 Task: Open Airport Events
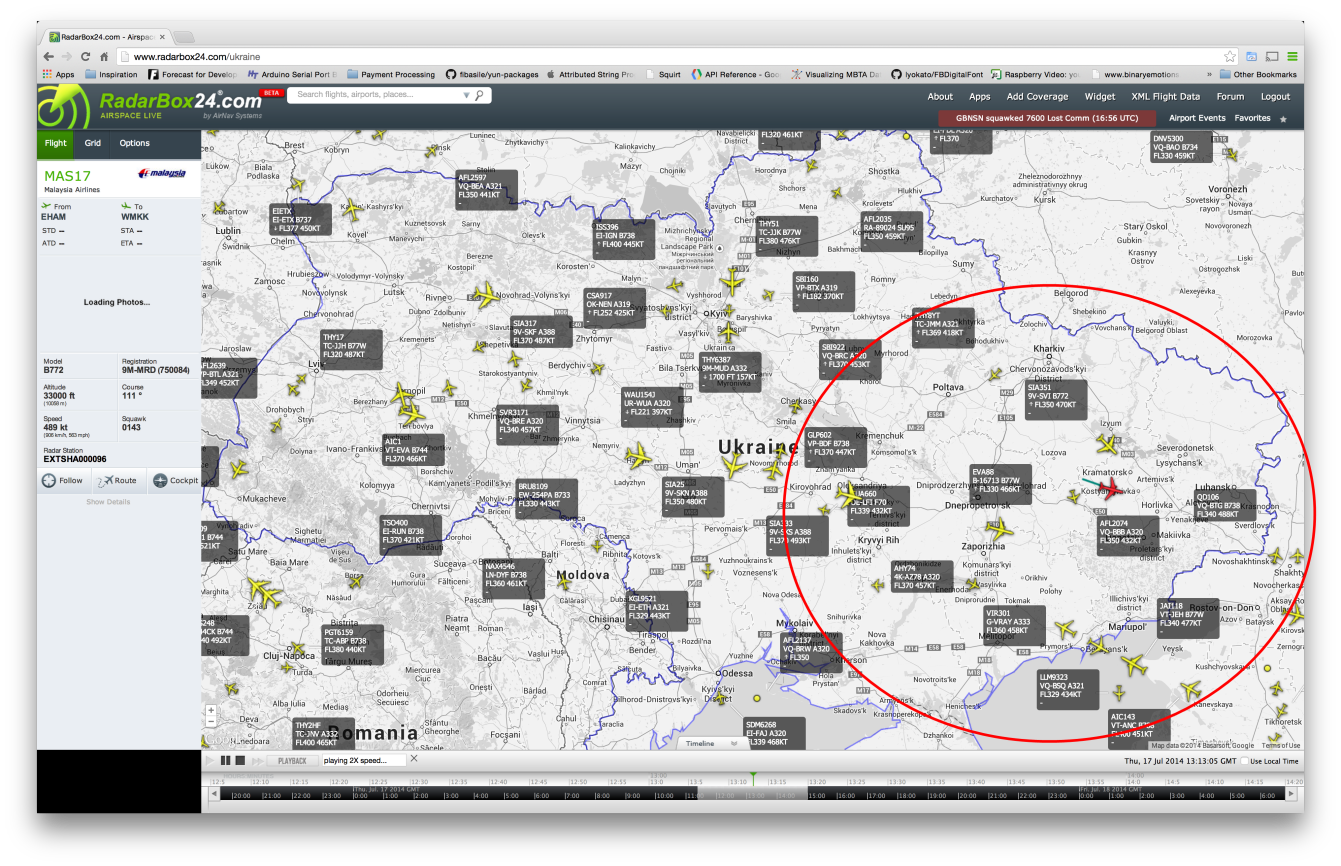[x=1197, y=118]
